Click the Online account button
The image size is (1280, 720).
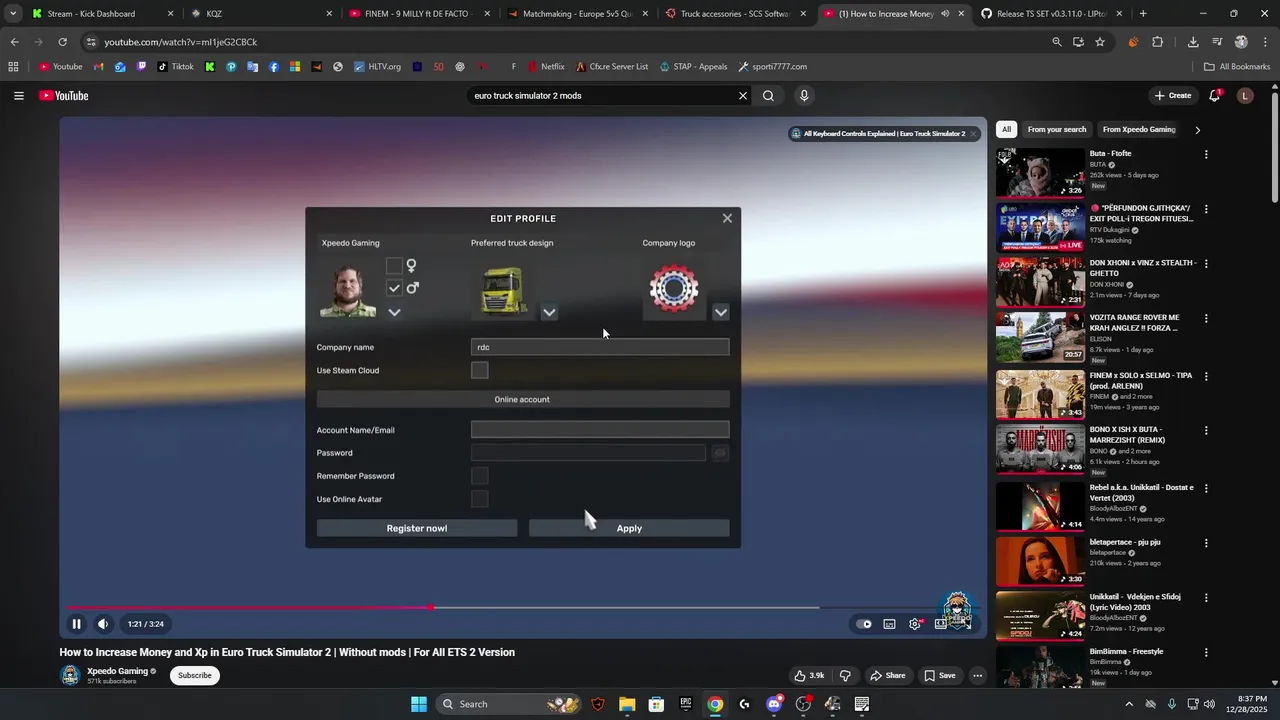tap(523, 399)
